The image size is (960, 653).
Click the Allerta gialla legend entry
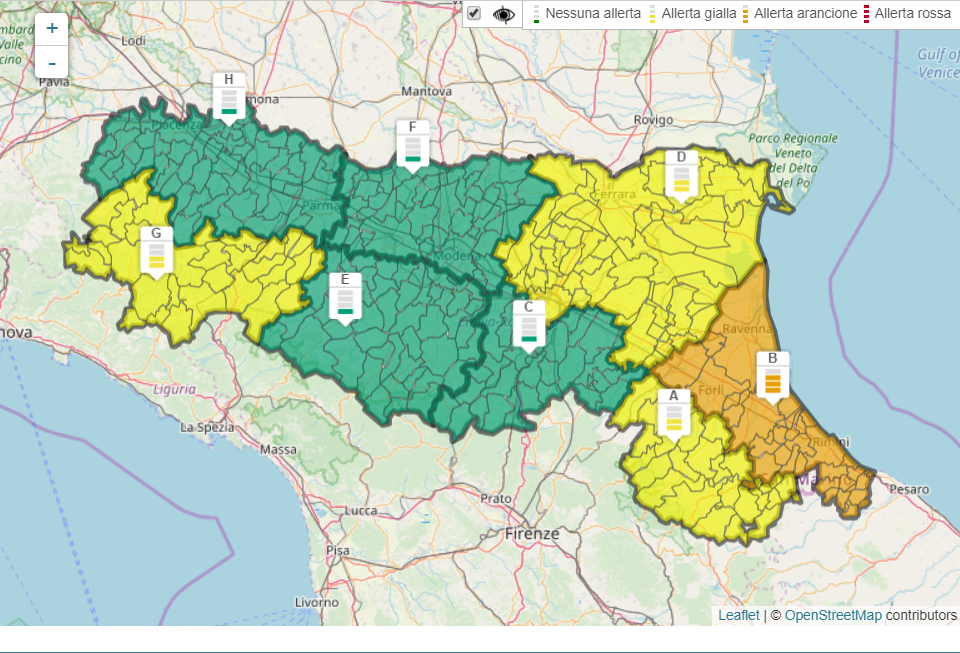pyautogui.click(x=694, y=14)
